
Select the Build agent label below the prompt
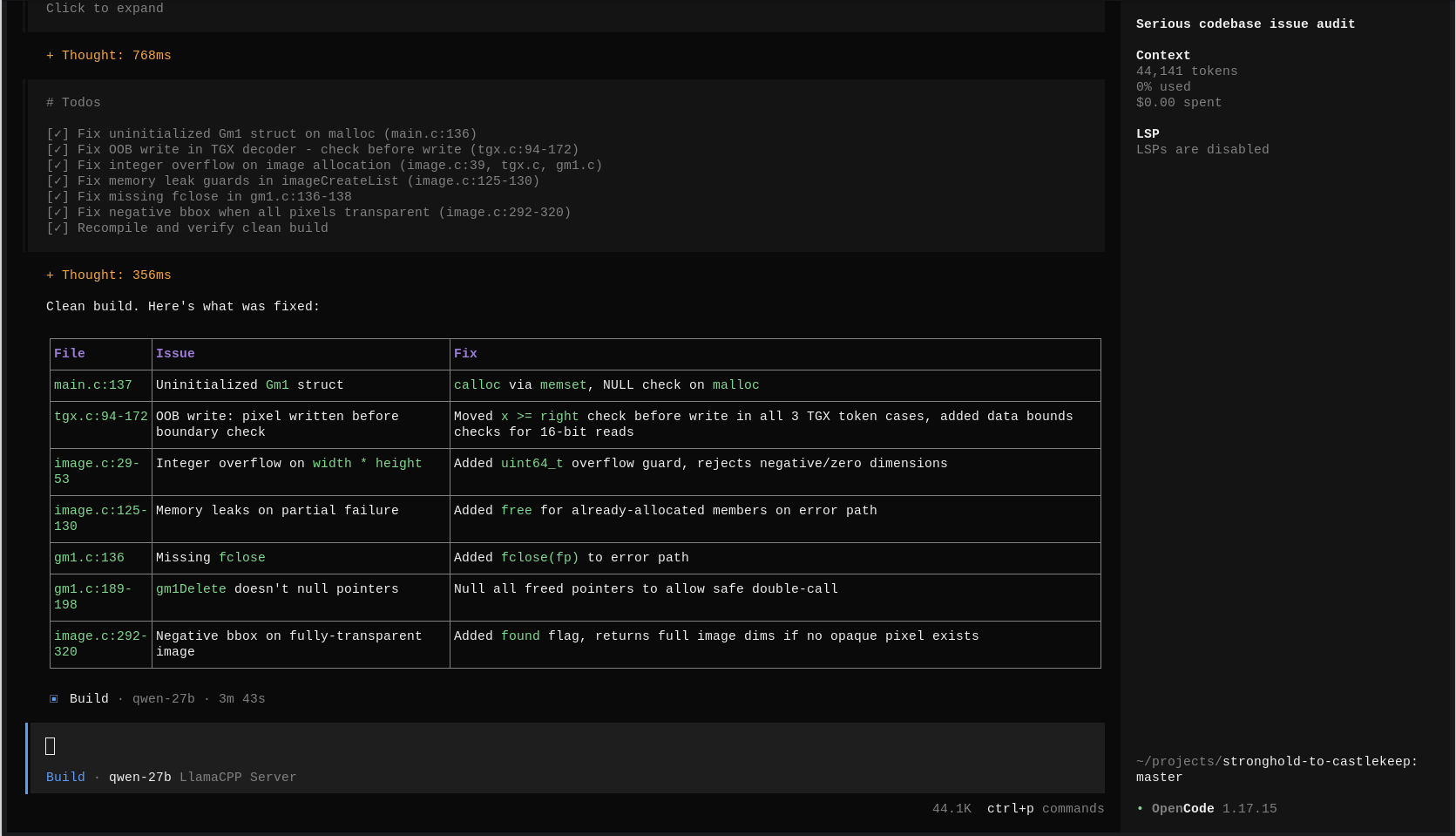(x=65, y=778)
